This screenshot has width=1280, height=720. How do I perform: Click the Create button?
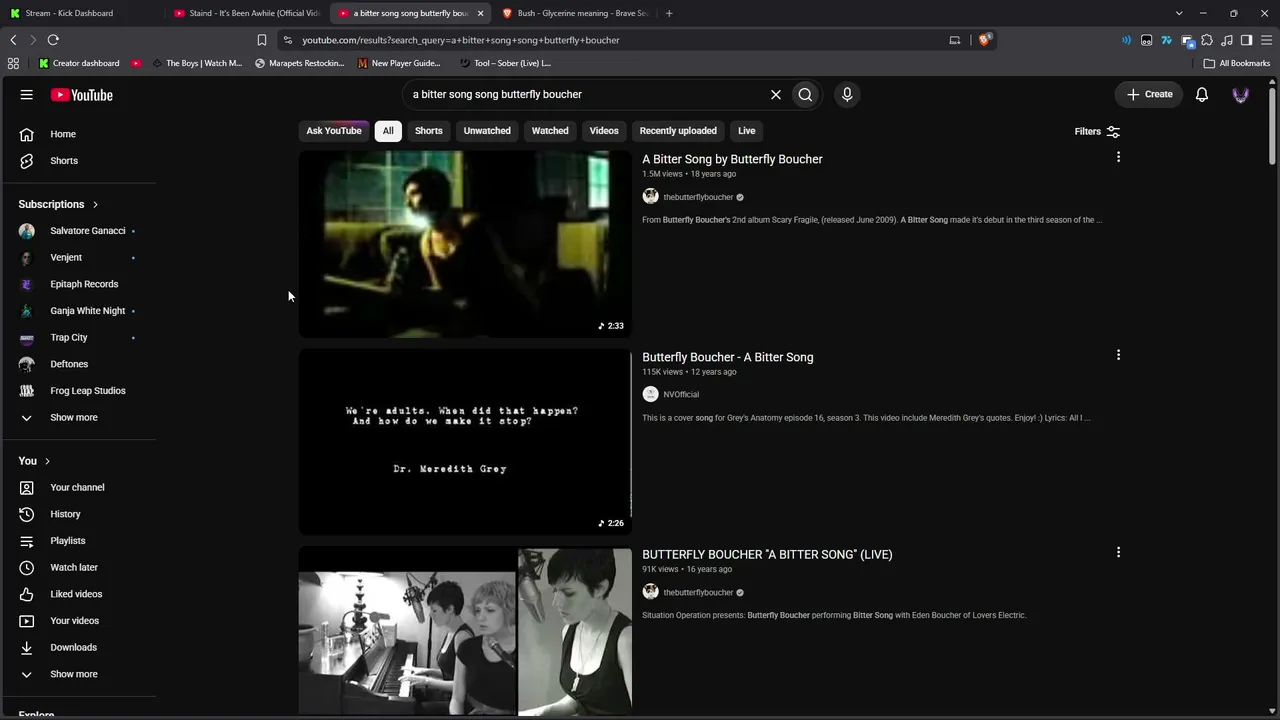point(1149,94)
